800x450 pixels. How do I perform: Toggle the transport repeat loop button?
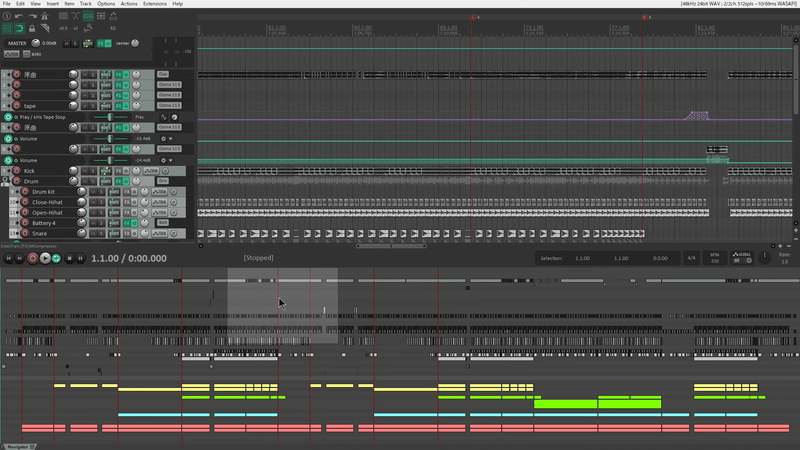click(x=57, y=259)
